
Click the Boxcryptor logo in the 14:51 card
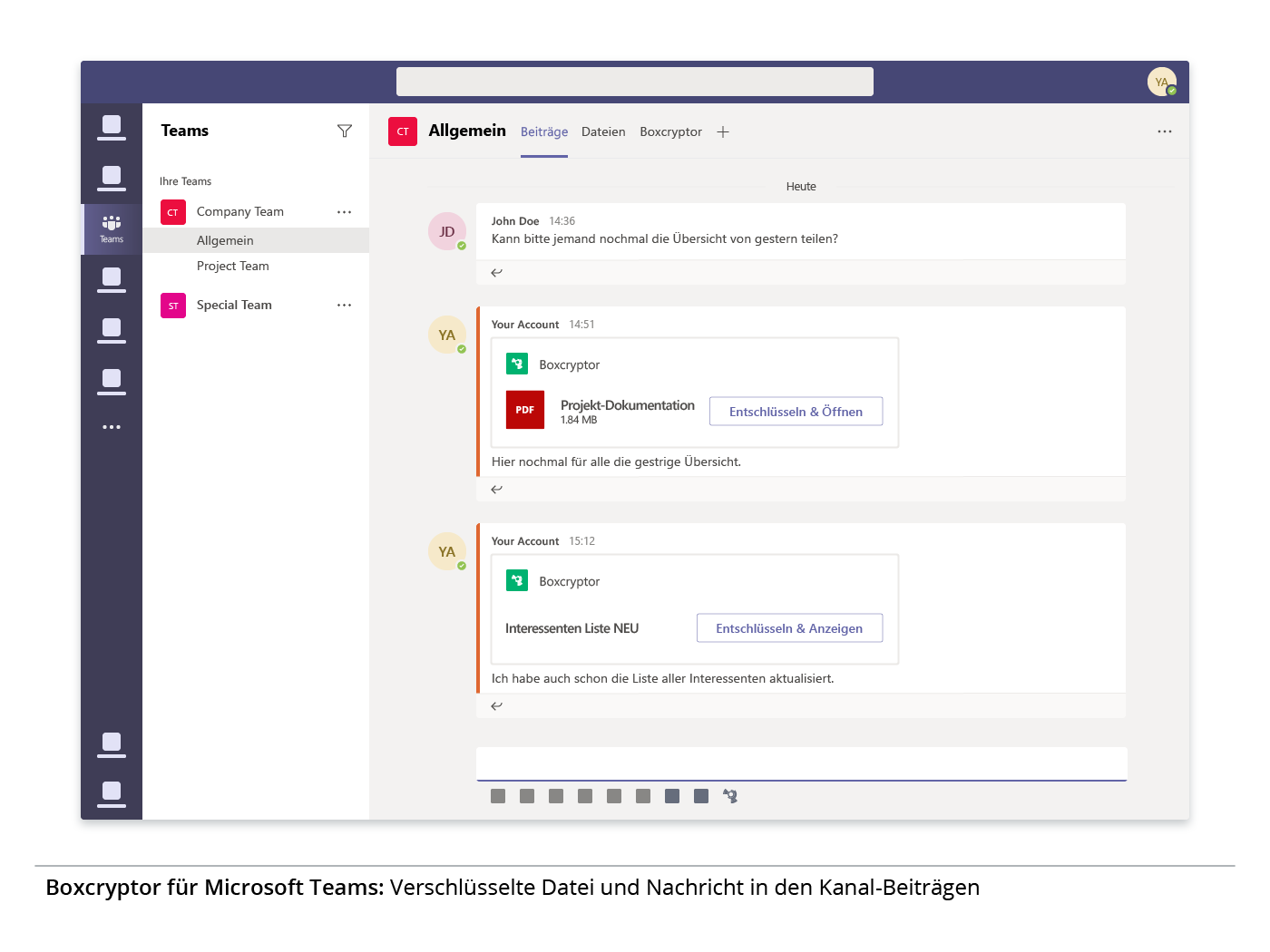(517, 364)
